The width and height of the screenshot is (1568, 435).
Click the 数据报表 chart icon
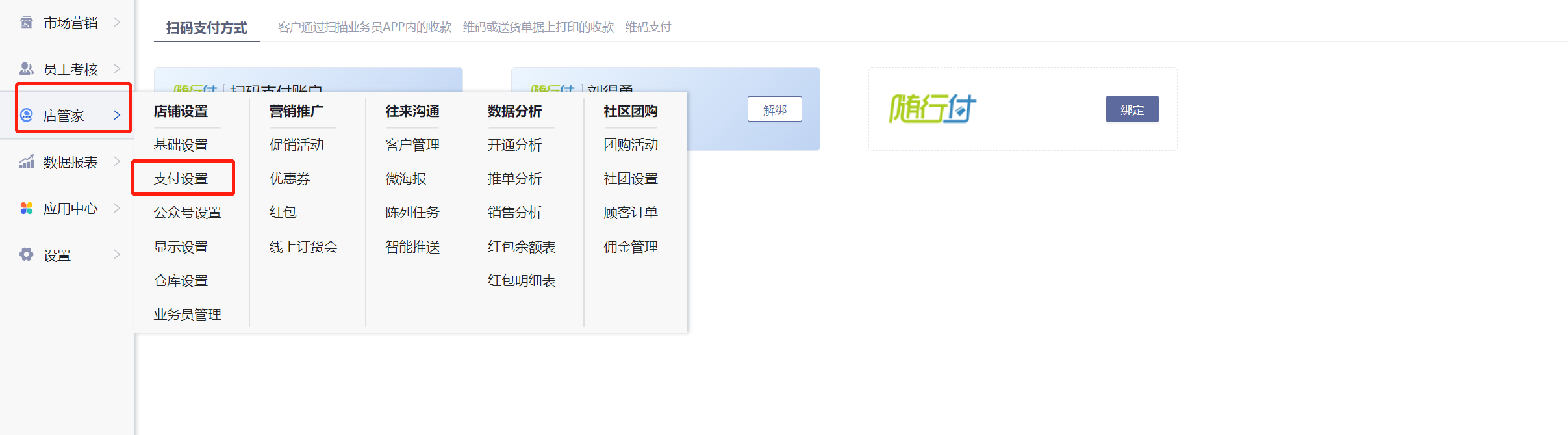point(26,162)
